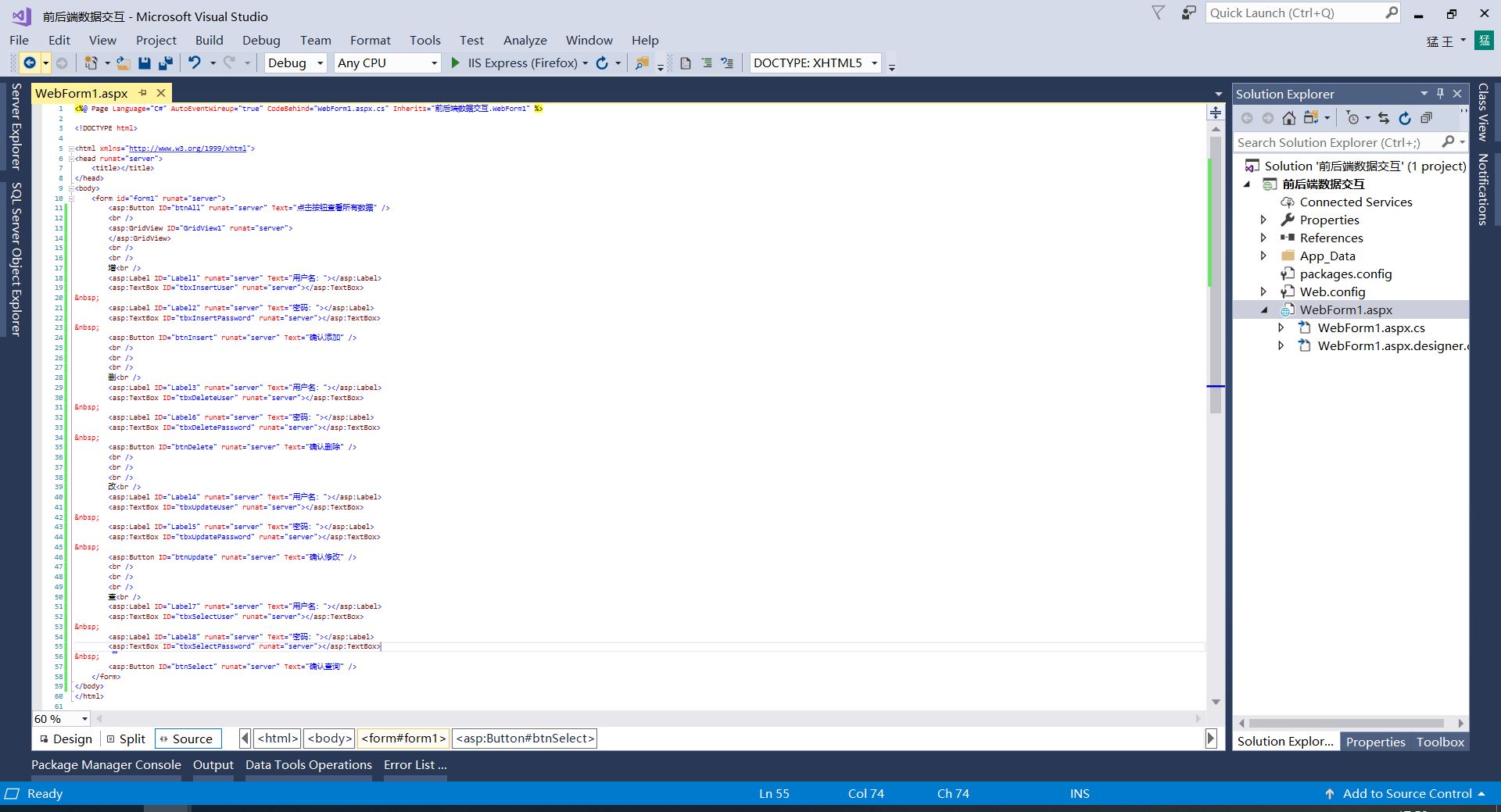
Task: Click the Open File folder icon
Action: pyautogui.click(x=123, y=63)
